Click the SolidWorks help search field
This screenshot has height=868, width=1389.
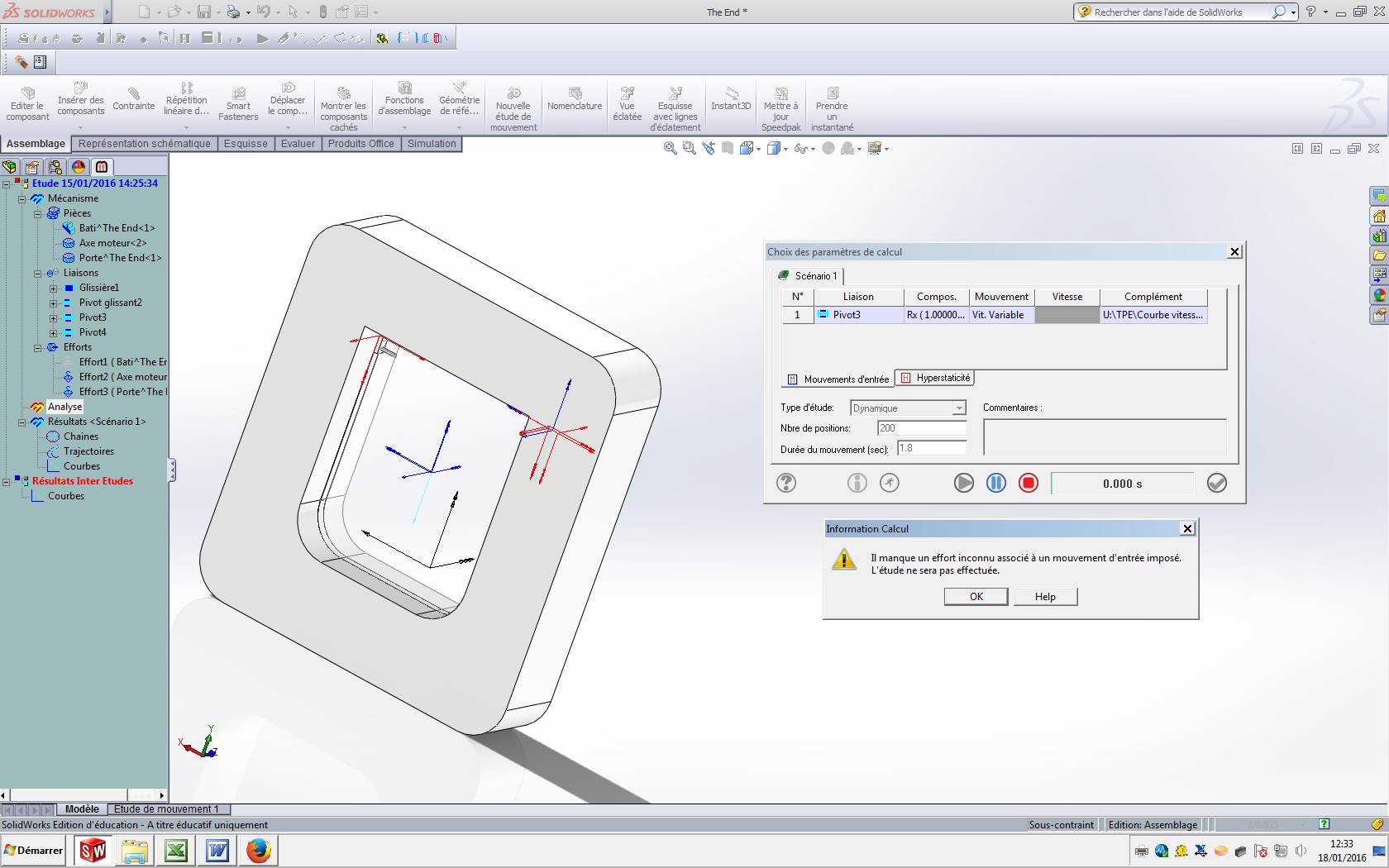(1181, 12)
